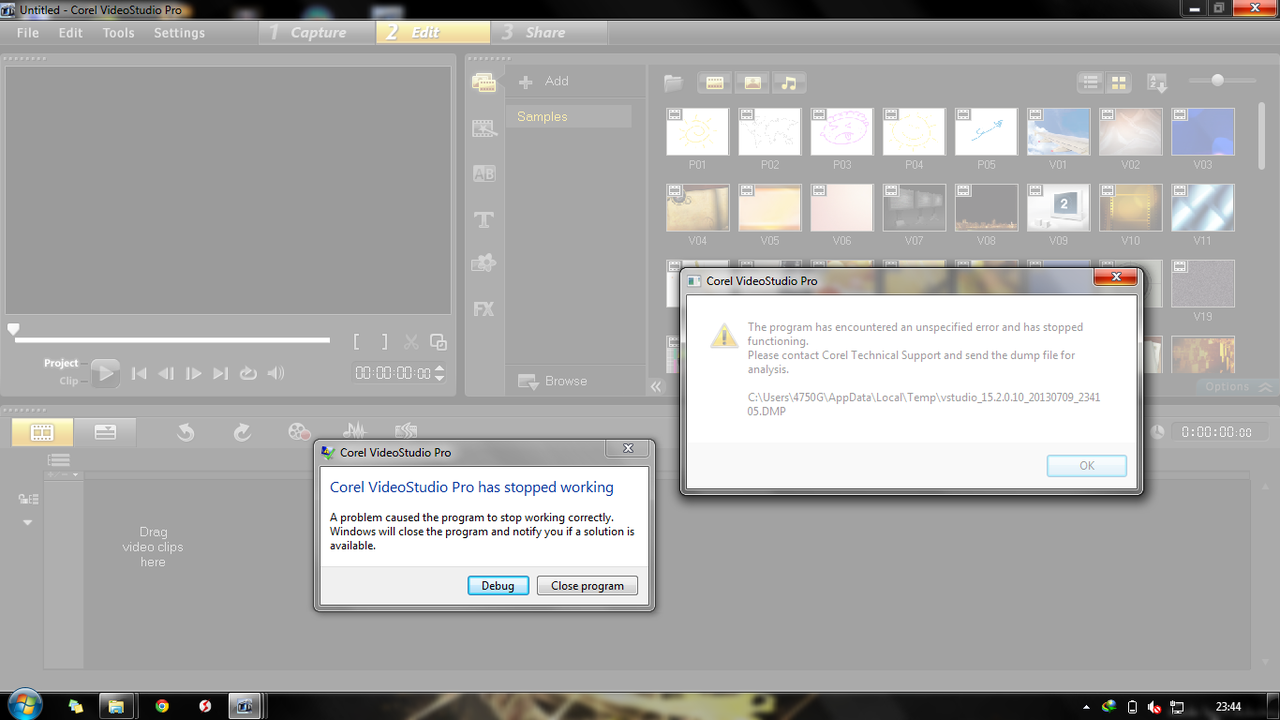Click the Split Clip scissors icon
Image resolution: width=1280 pixels, height=720 pixels.
click(x=411, y=342)
